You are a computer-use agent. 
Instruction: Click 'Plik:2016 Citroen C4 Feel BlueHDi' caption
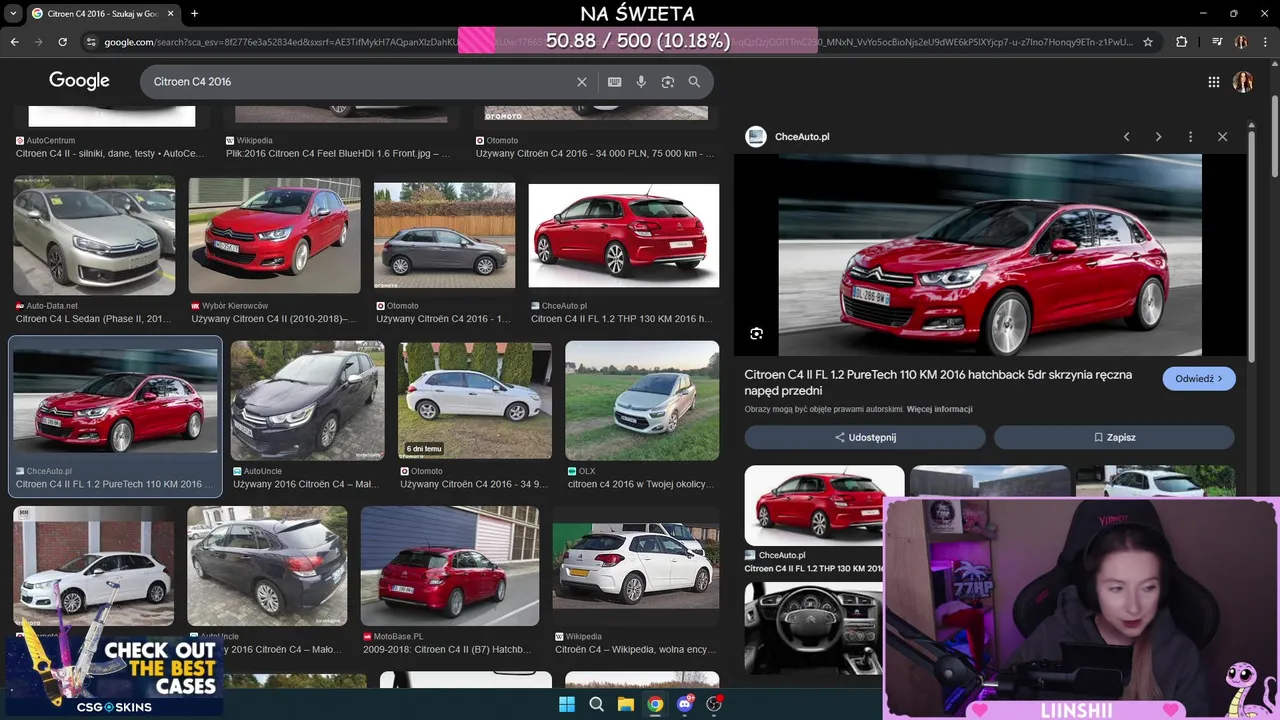[x=338, y=154]
